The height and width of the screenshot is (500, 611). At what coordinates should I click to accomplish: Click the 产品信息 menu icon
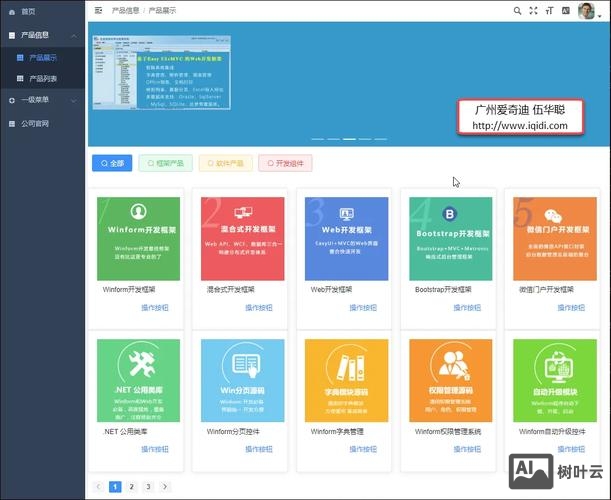coord(12,35)
